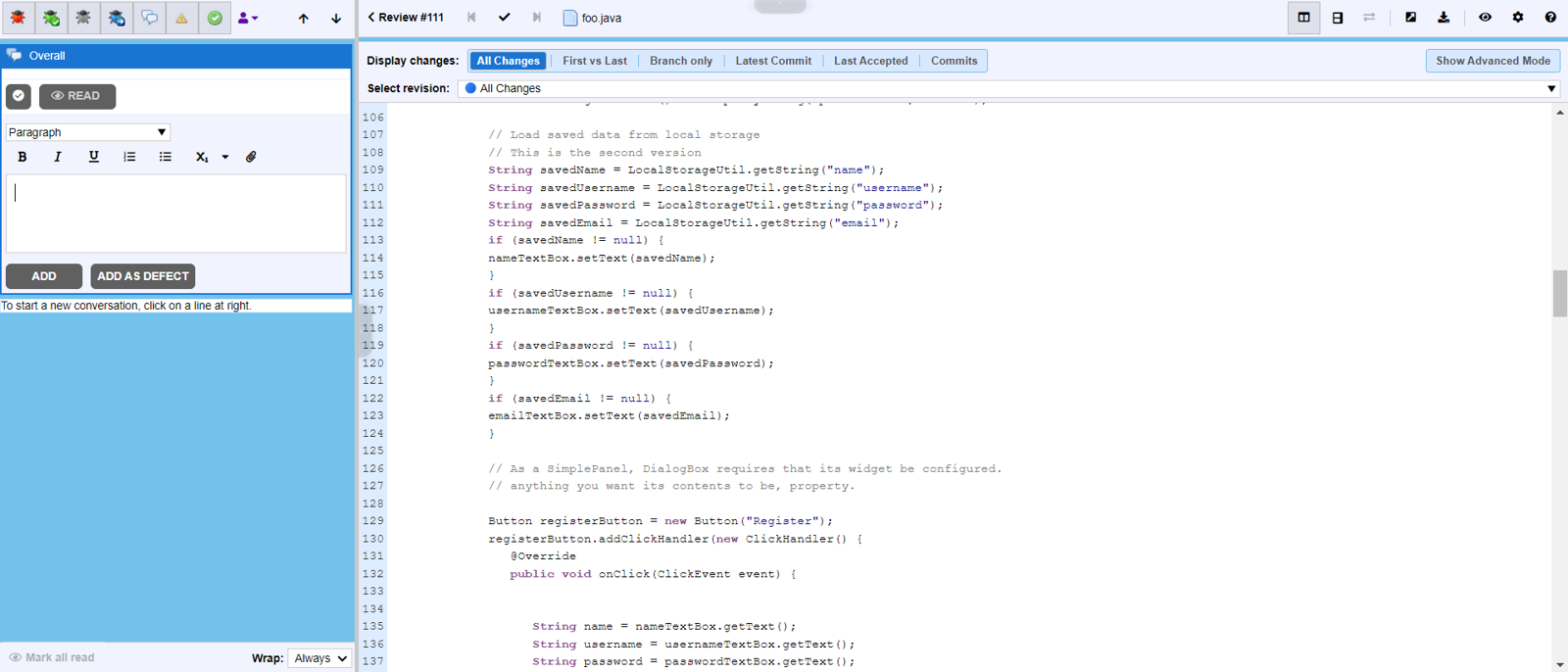
Task: Filter by comments using speech bubbles icon
Action: click(x=149, y=18)
